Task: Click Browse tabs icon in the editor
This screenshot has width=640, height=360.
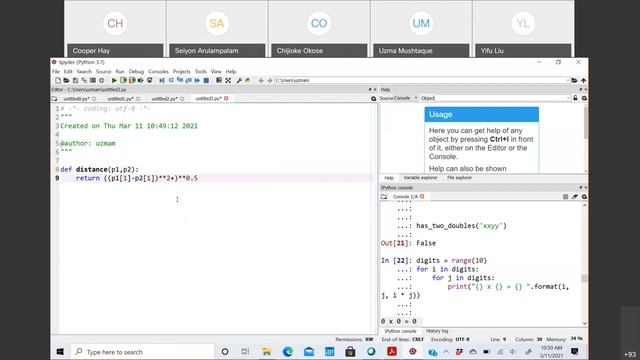Action: pos(55,99)
